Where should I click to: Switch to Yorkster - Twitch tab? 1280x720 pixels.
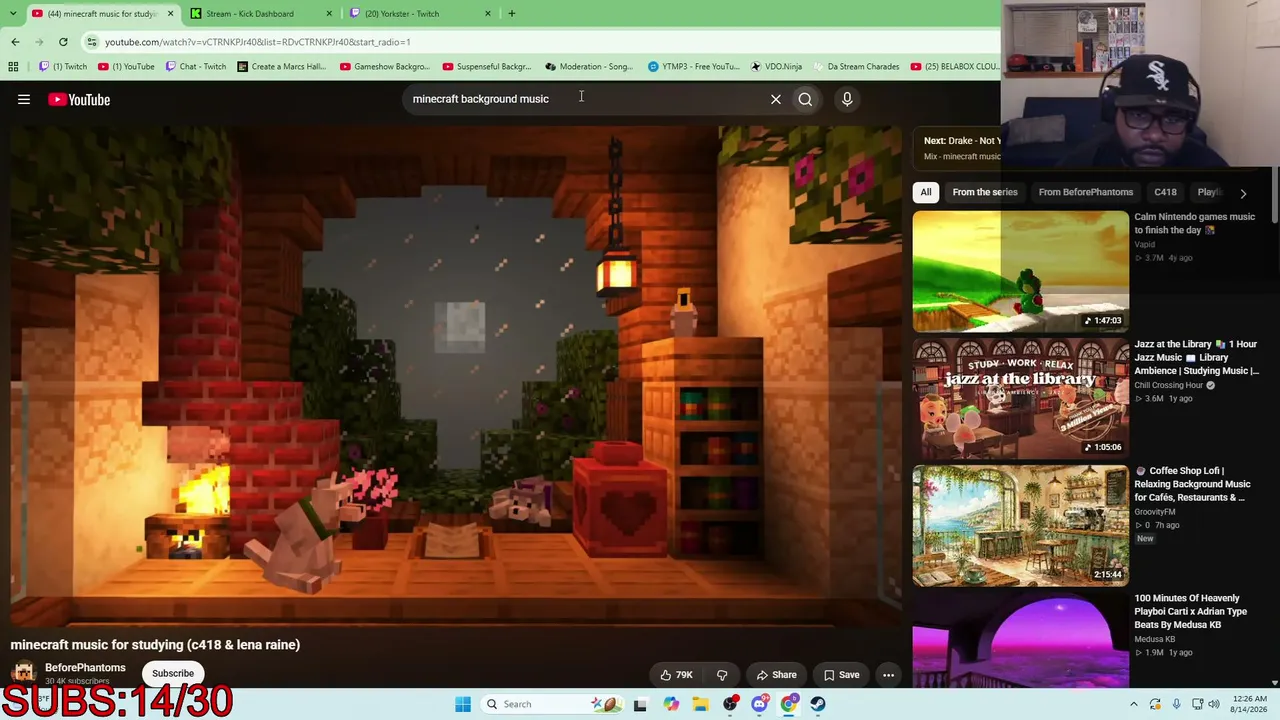419,14
